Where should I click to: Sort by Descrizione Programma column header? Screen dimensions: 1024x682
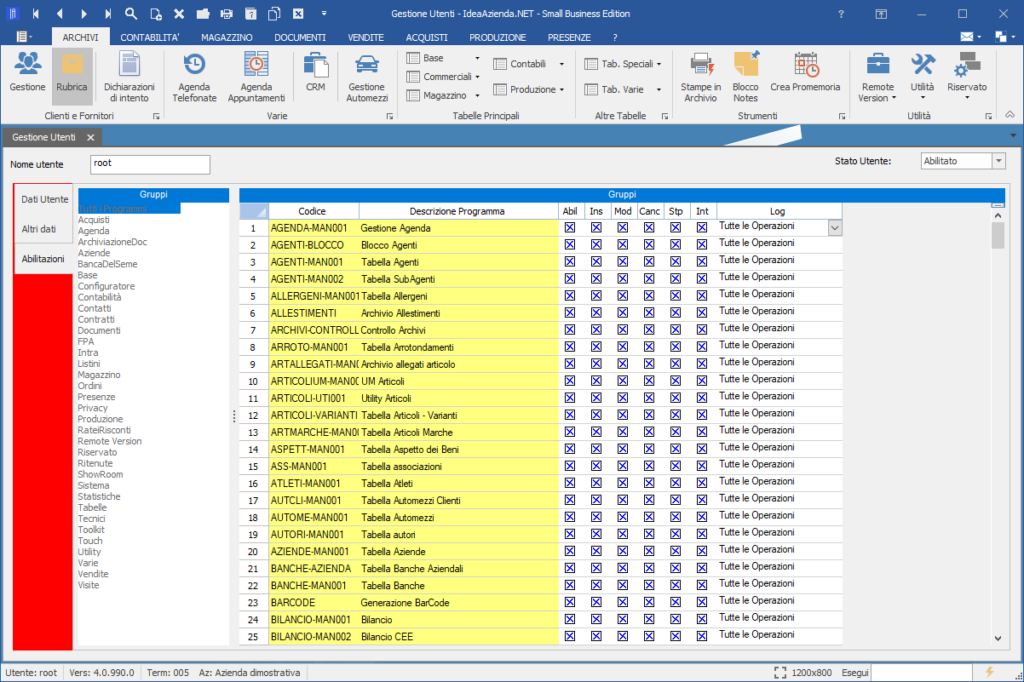coord(457,211)
